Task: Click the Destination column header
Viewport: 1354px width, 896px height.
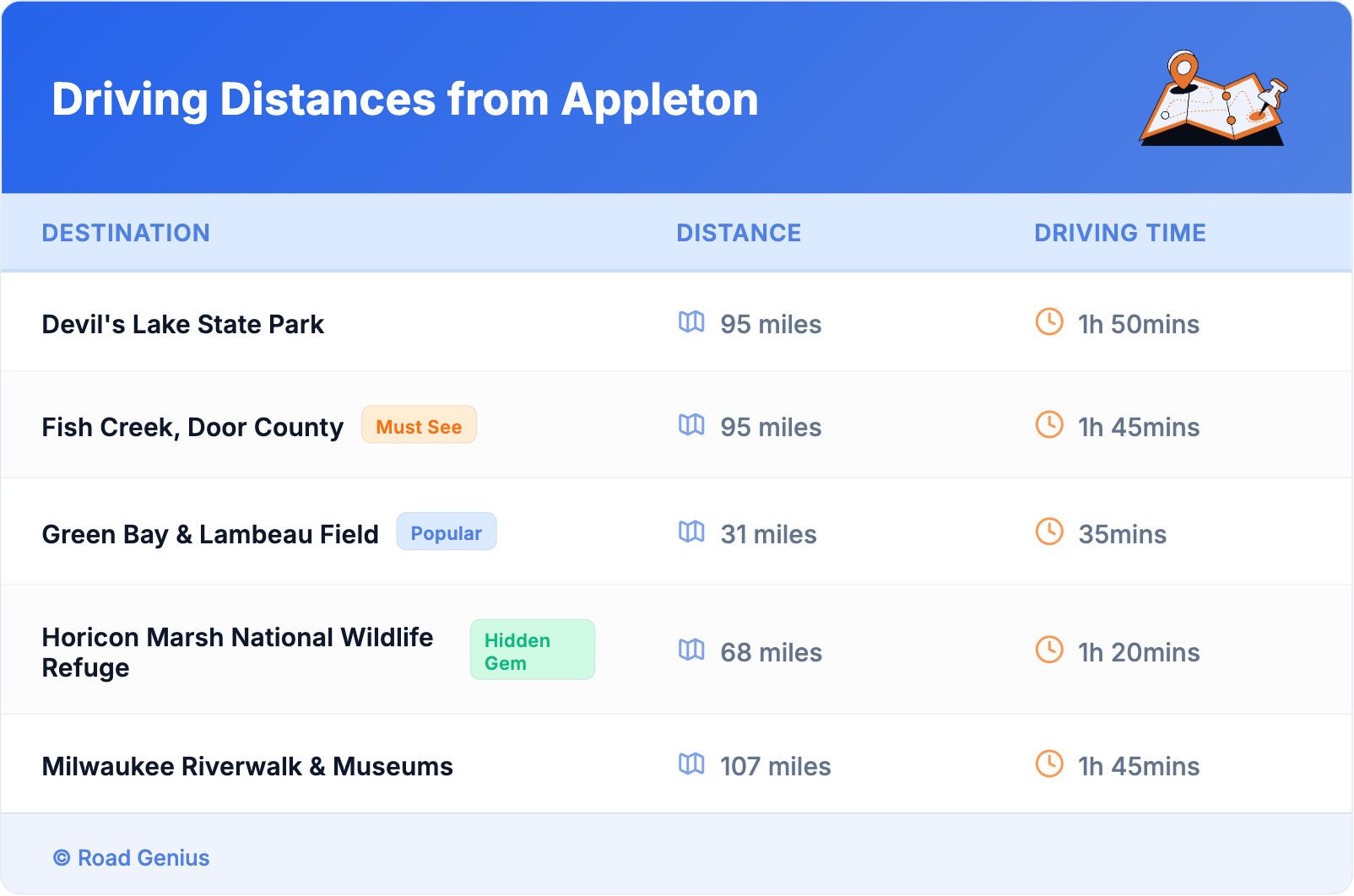Action: [x=126, y=233]
